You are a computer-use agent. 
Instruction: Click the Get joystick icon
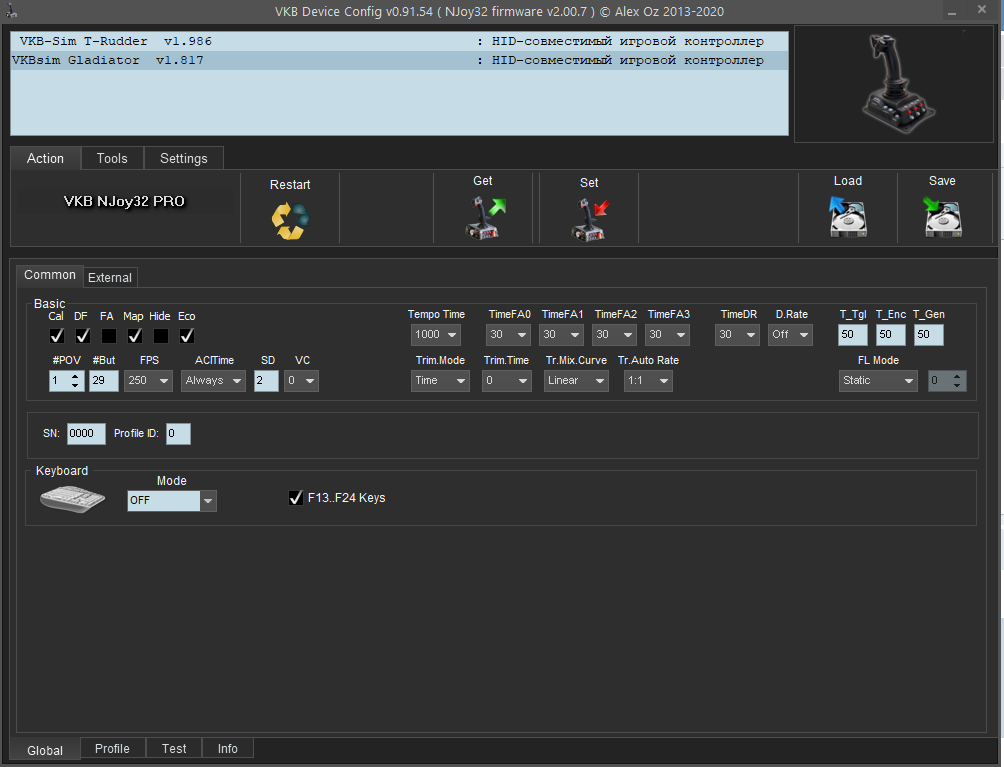coord(484,217)
